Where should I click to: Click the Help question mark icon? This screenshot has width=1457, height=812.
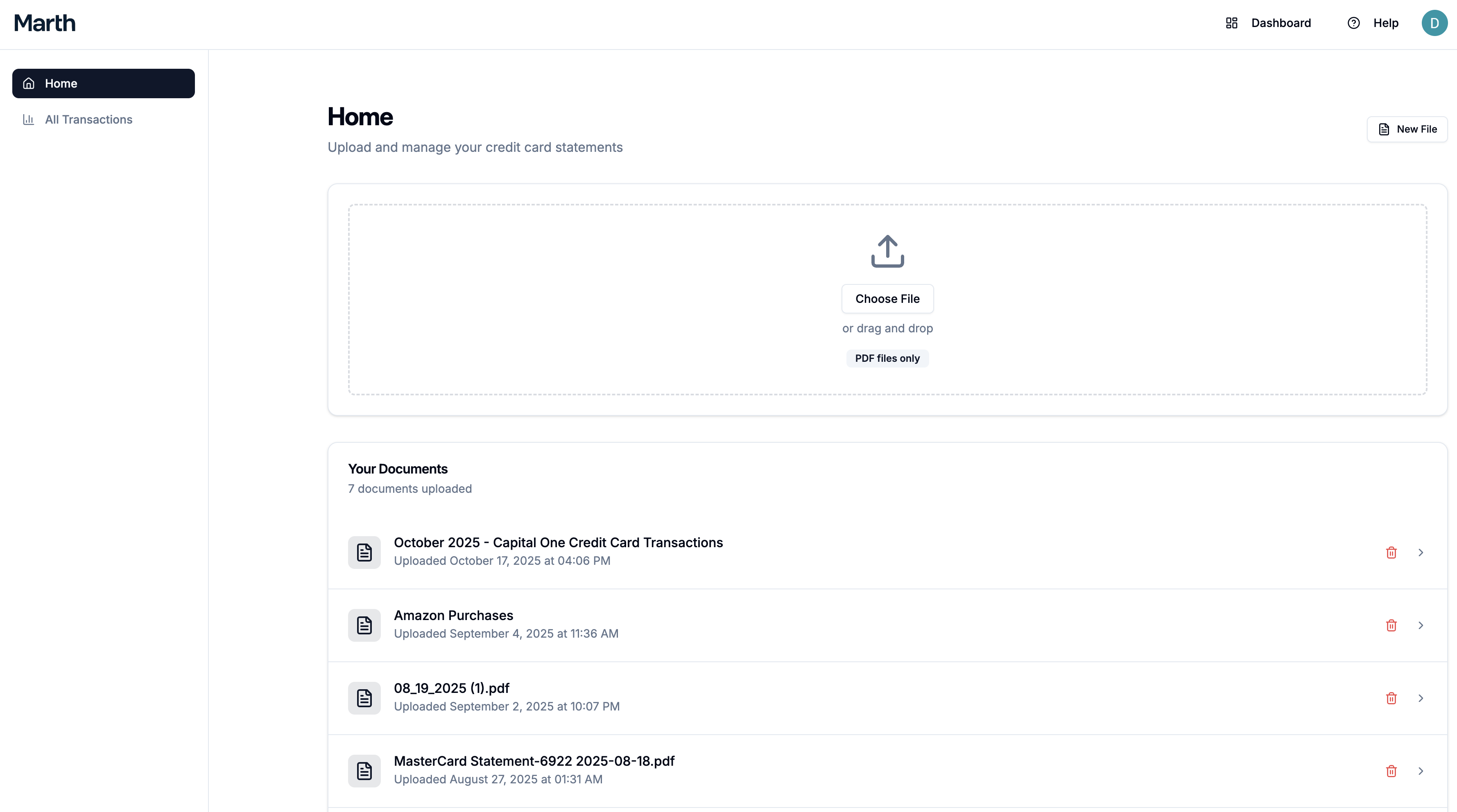[1353, 23]
